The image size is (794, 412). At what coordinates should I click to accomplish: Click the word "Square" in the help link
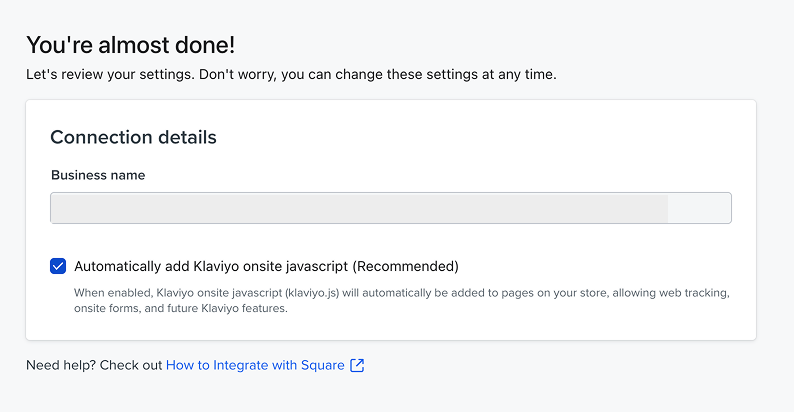coord(322,366)
